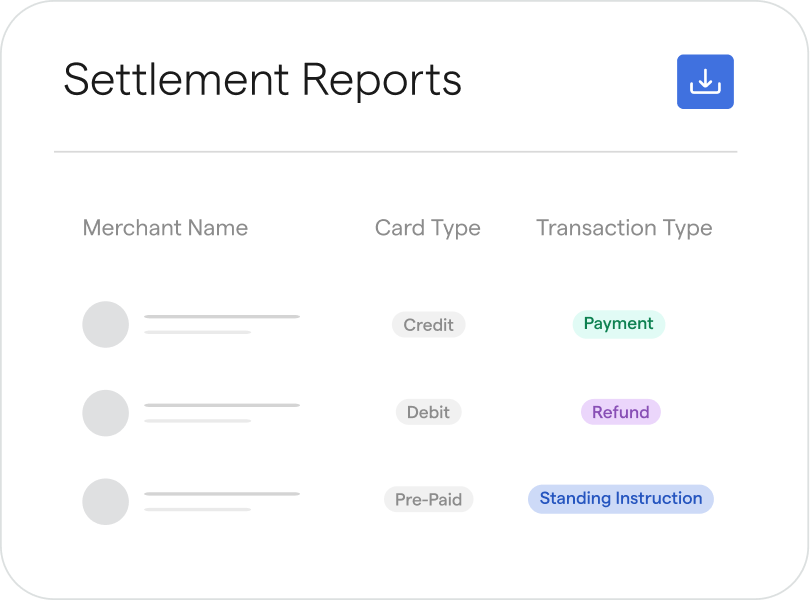The width and height of the screenshot is (810, 600).
Task: Select the first merchant avatar circle
Action: [x=105, y=325]
